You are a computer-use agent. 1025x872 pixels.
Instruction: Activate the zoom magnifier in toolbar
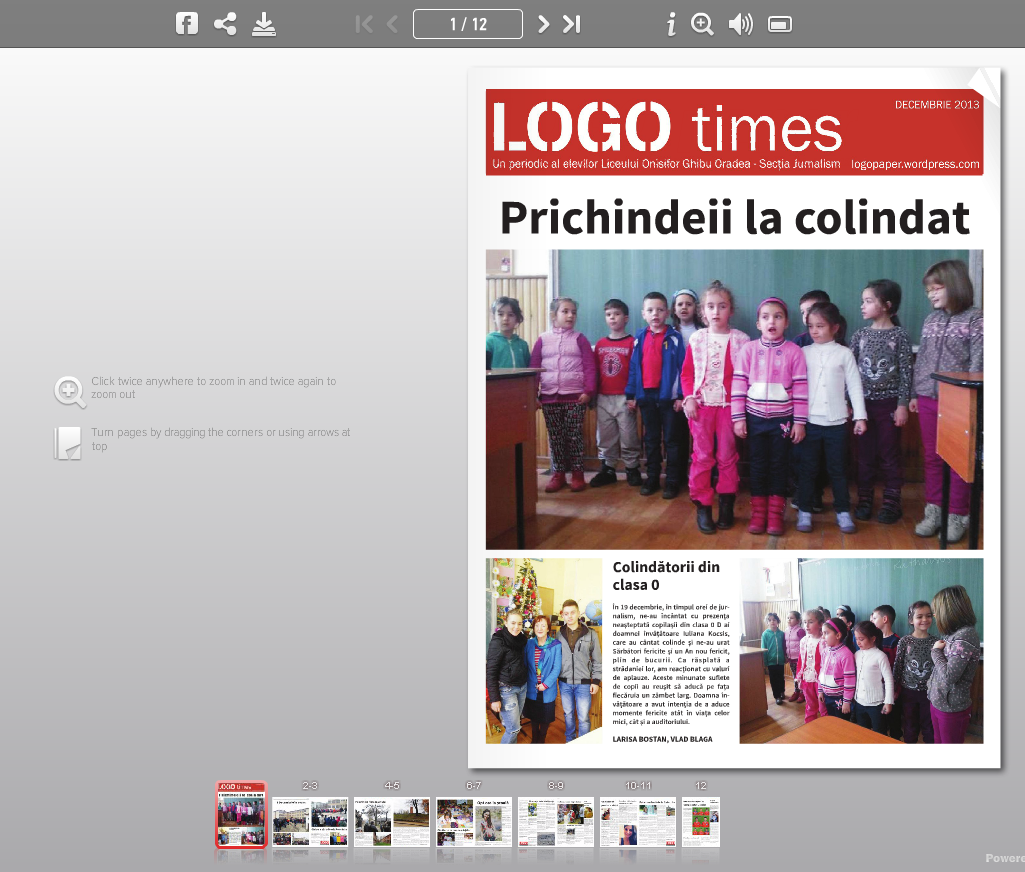point(702,24)
